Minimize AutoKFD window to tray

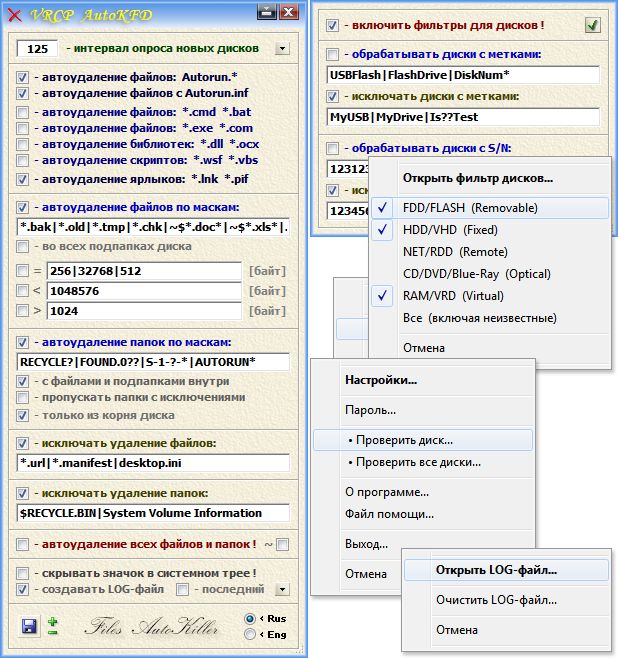[266, 12]
